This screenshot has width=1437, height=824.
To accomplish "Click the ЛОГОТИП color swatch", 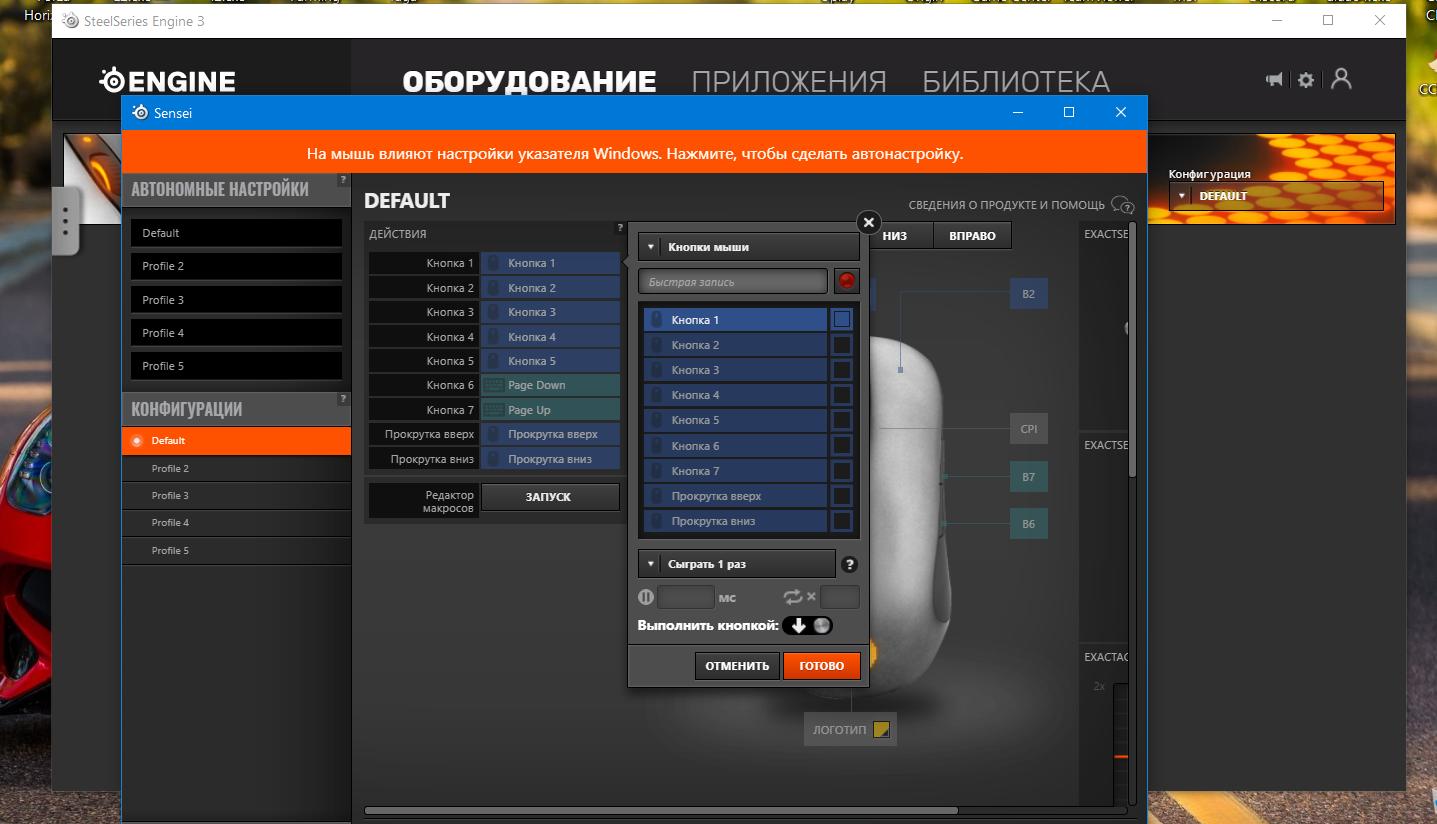I will (880, 729).
